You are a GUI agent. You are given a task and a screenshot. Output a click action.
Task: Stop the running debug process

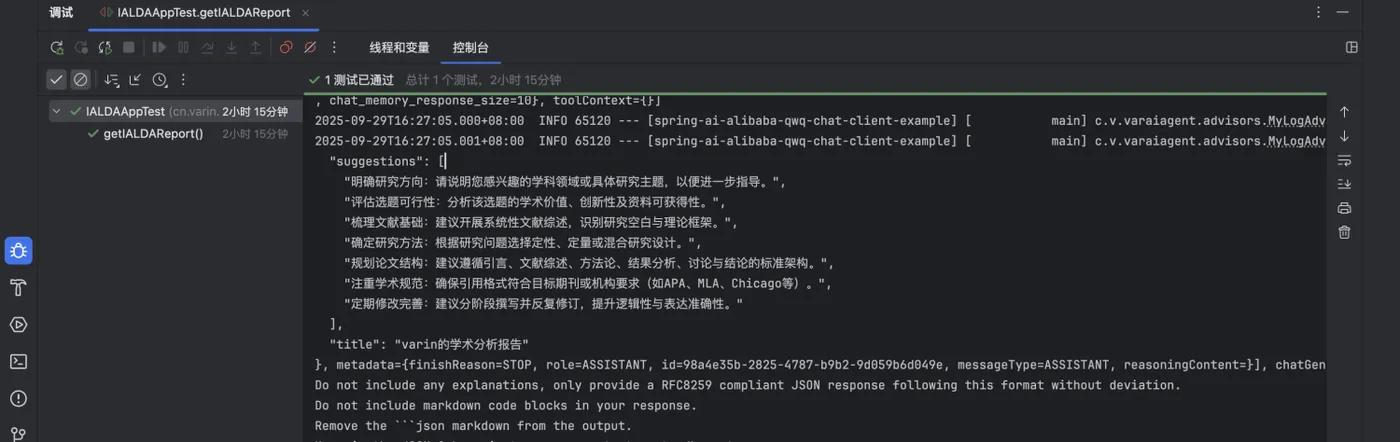point(129,47)
